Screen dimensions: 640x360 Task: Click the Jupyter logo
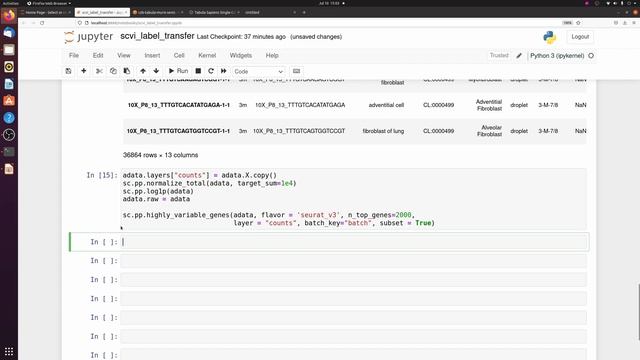(89, 37)
